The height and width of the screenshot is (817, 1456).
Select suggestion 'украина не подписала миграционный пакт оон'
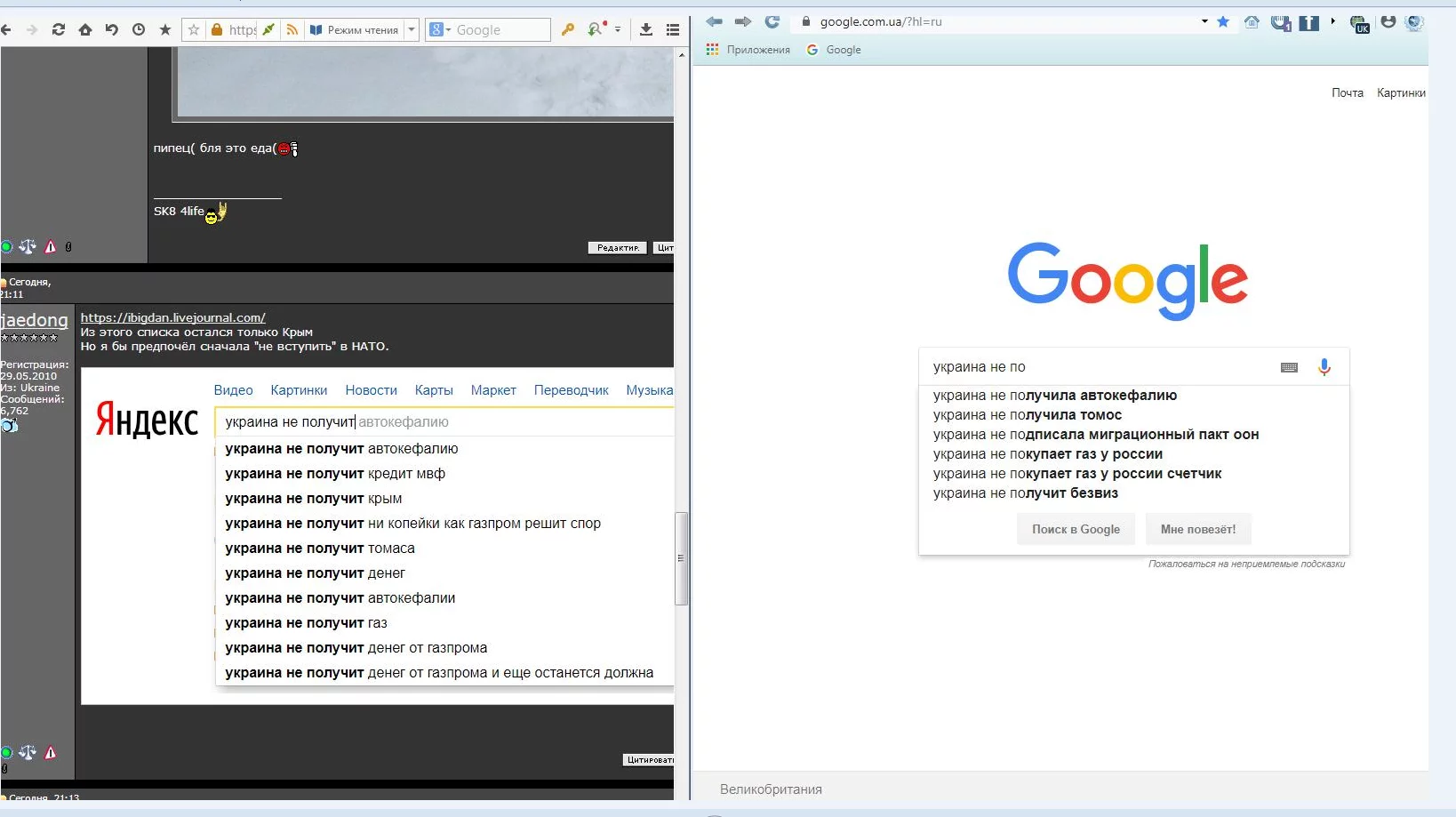pos(1095,435)
